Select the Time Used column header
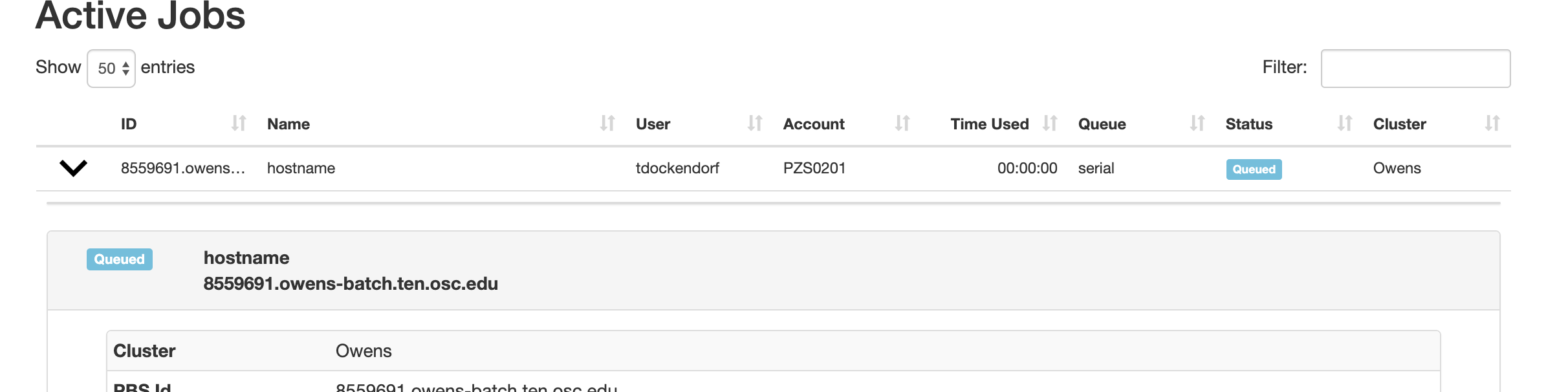The height and width of the screenshot is (392, 1568). tap(989, 124)
